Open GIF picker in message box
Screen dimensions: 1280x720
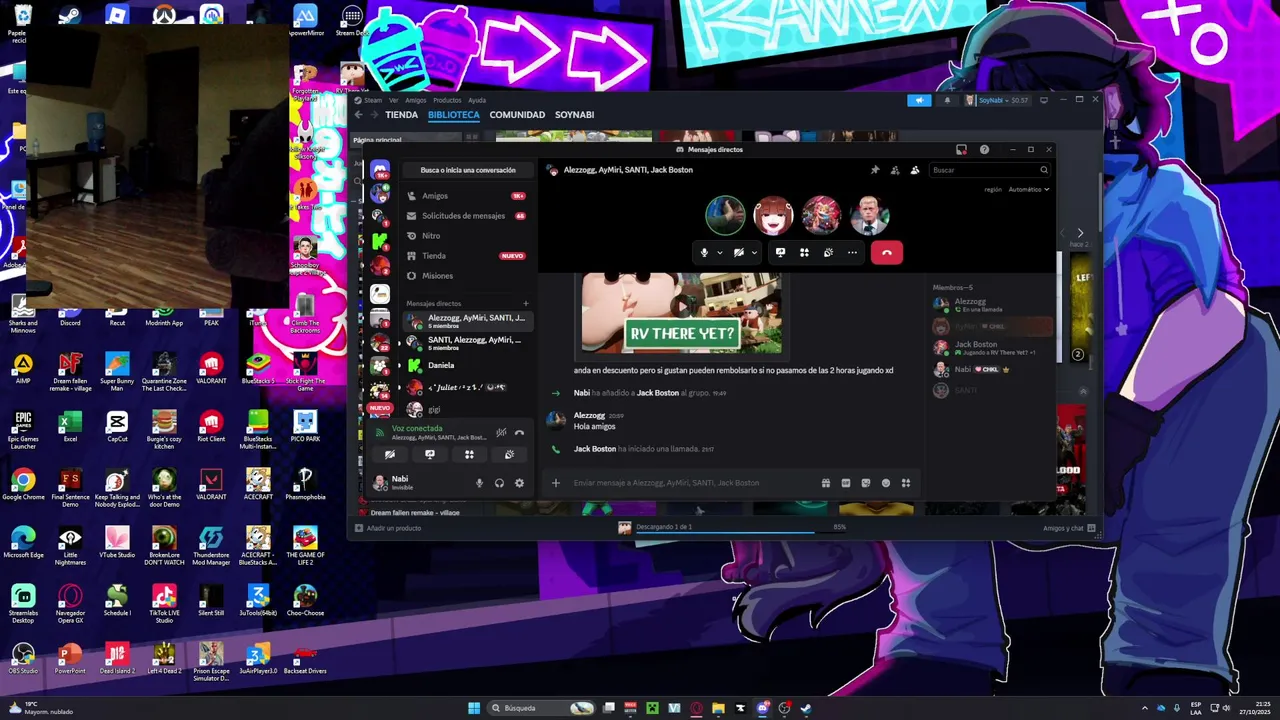pyautogui.click(x=846, y=483)
